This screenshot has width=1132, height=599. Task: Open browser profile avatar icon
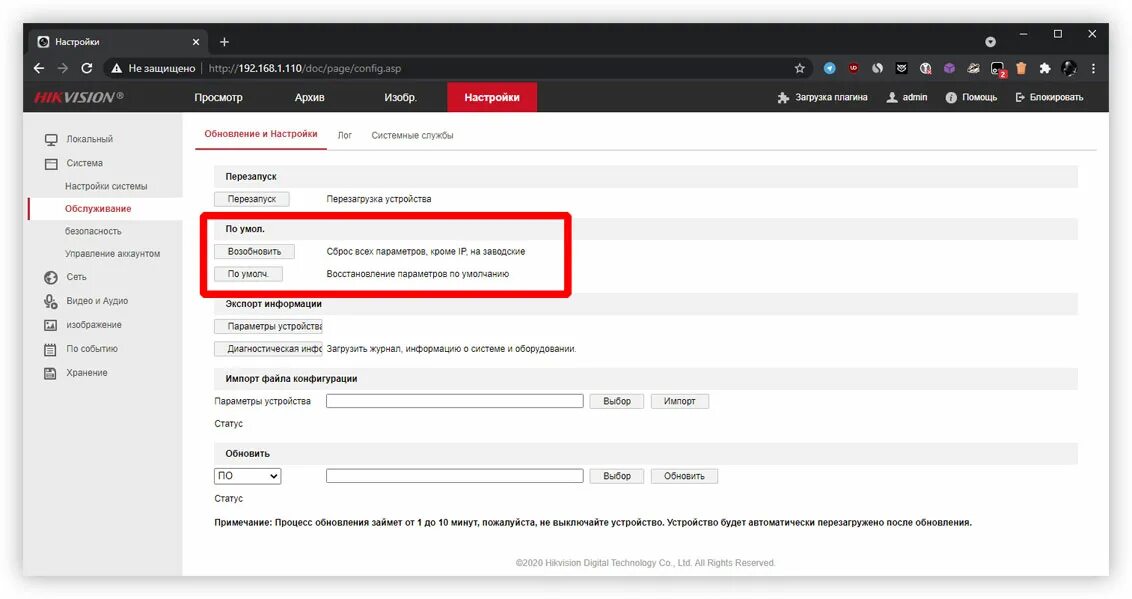tap(1069, 68)
